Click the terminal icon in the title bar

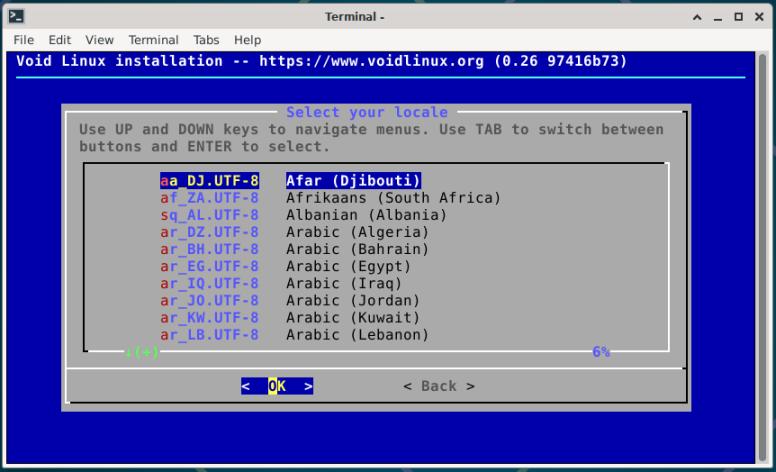coord(16,16)
